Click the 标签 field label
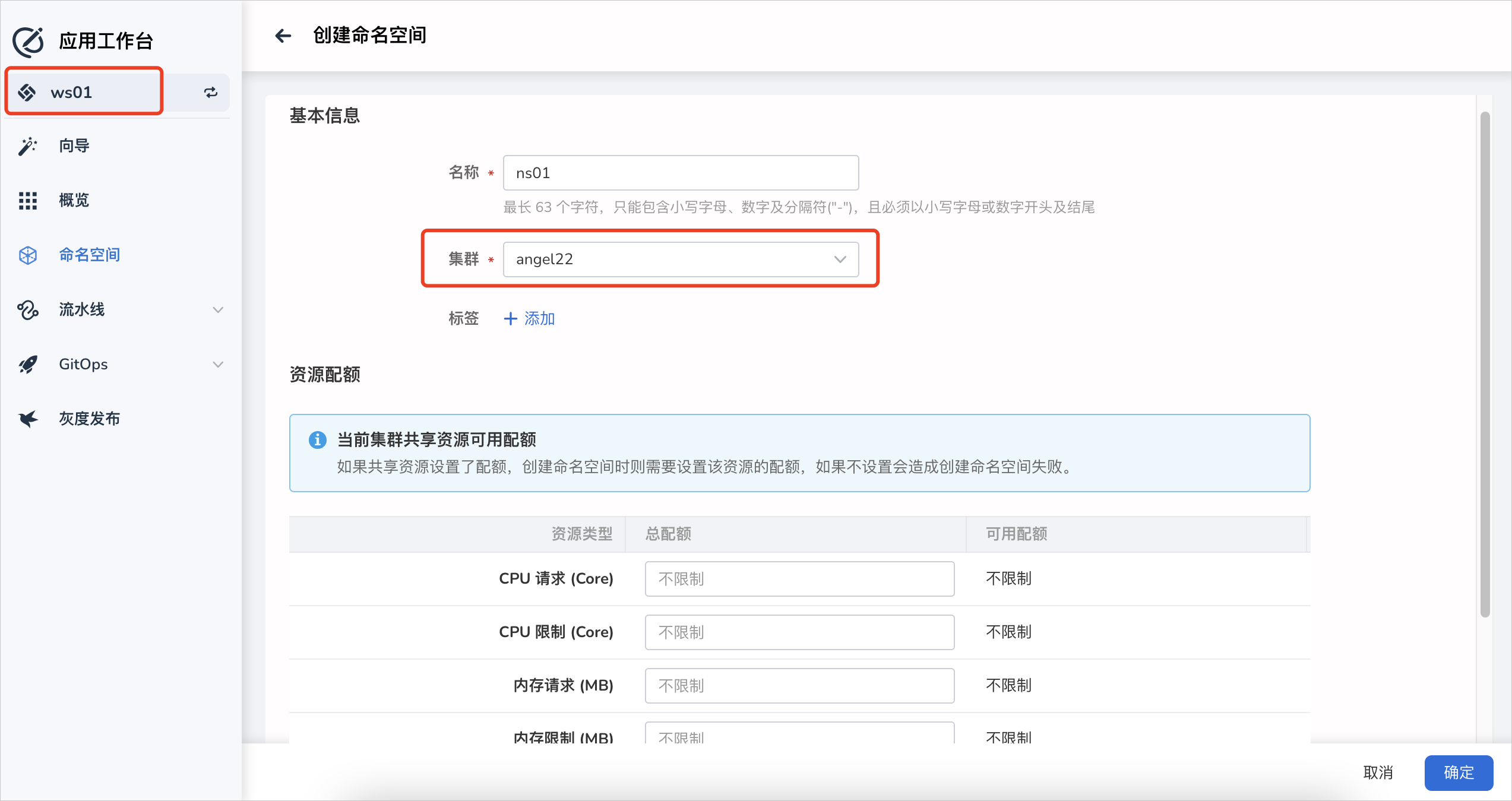1512x801 pixels. pos(463,319)
